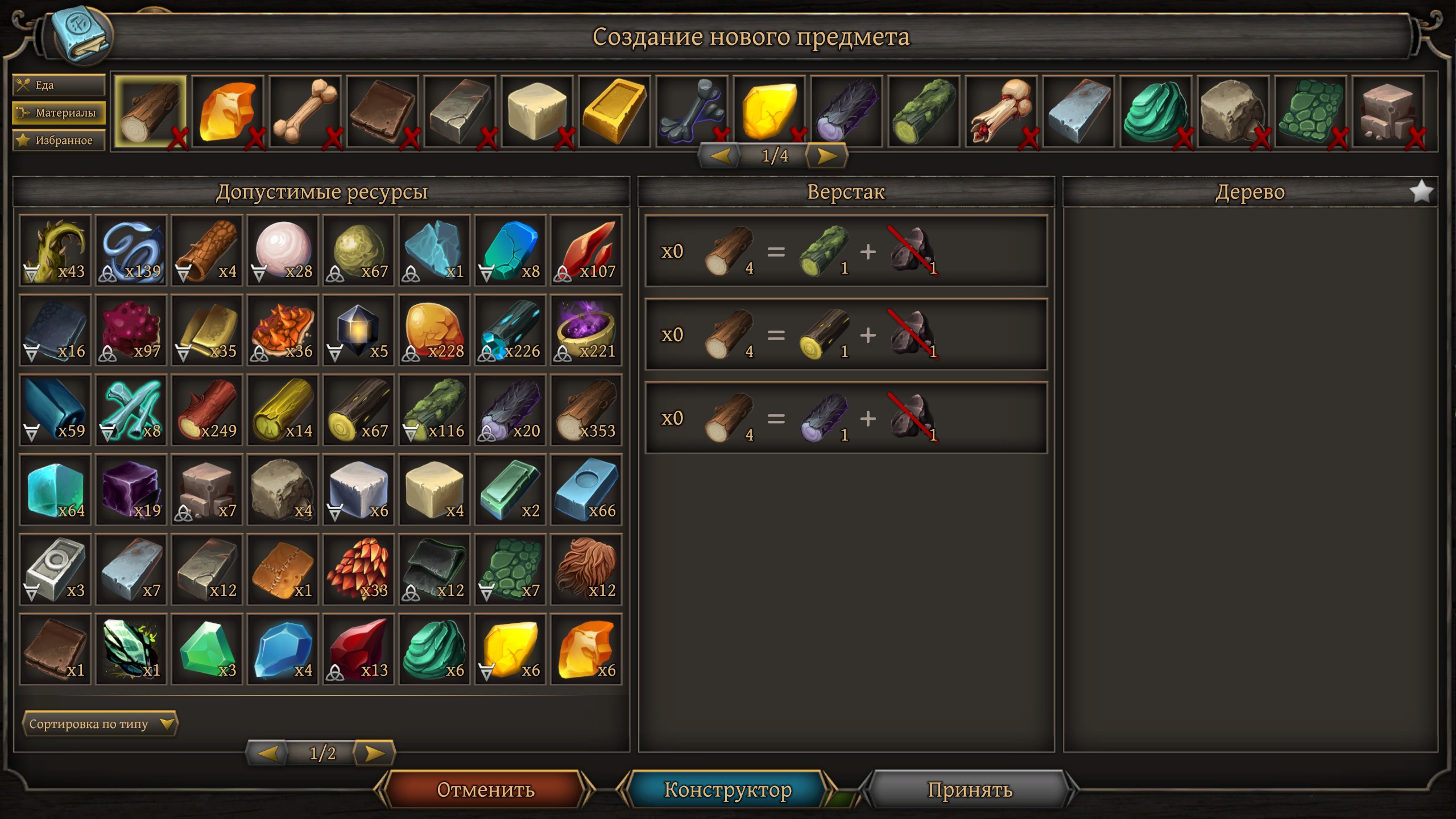Switch to the Еда tab
This screenshot has width=1456, height=819.
pos(59,85)
